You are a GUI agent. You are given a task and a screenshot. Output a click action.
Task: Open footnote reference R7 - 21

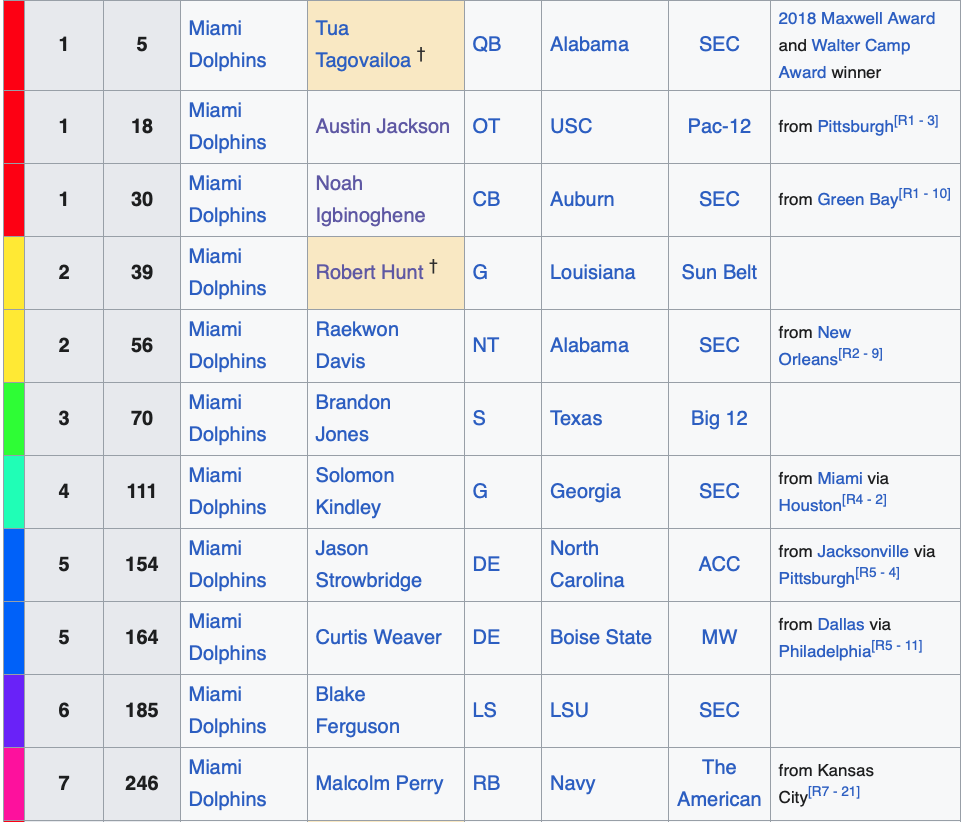point(834,791)
